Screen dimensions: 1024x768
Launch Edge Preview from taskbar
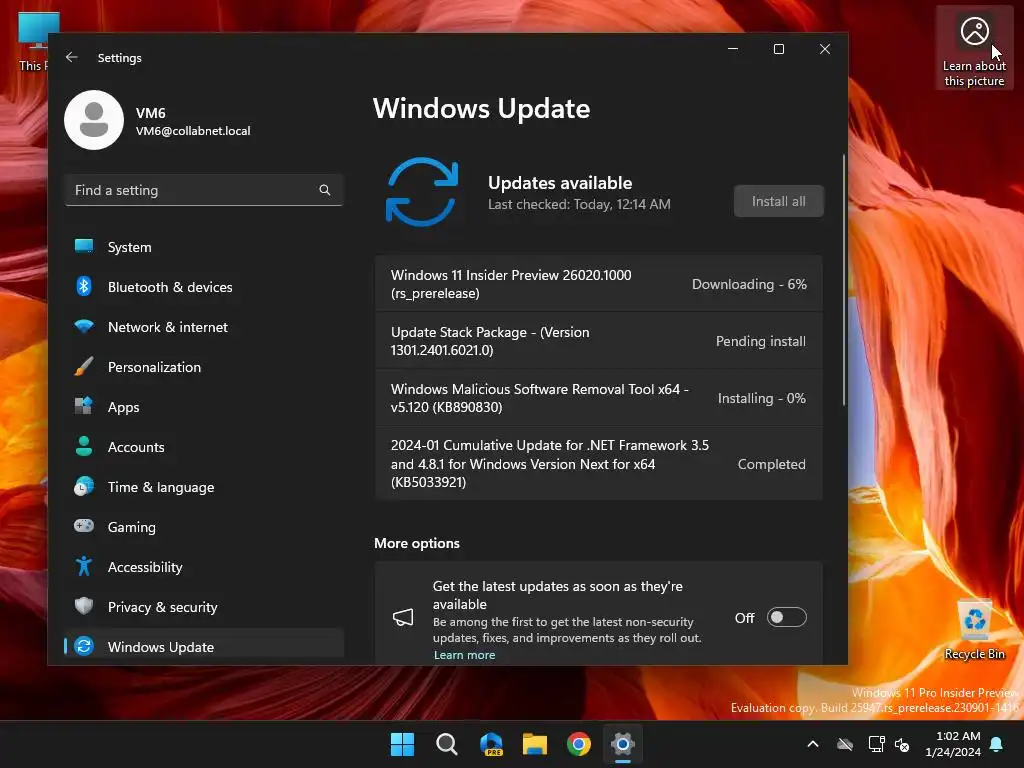pos(491,744)
